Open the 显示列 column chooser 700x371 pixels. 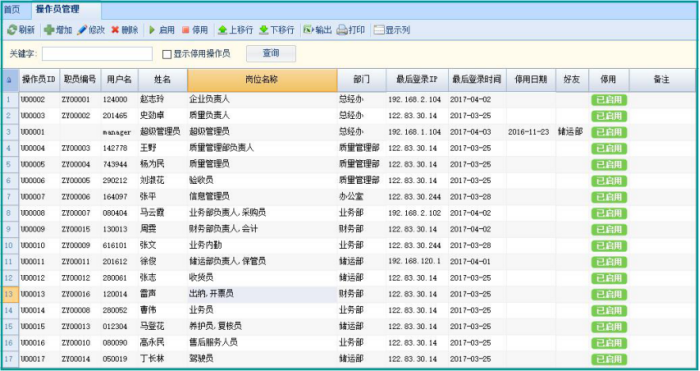[x=392, y=30]
